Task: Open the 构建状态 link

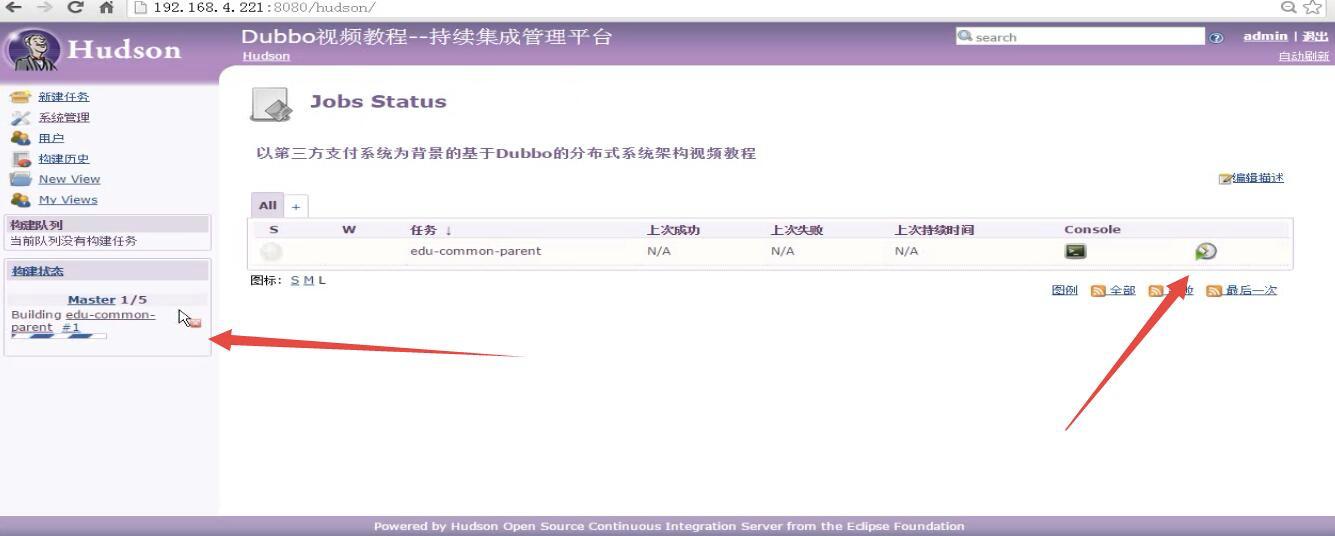Action: pos(37,271)
